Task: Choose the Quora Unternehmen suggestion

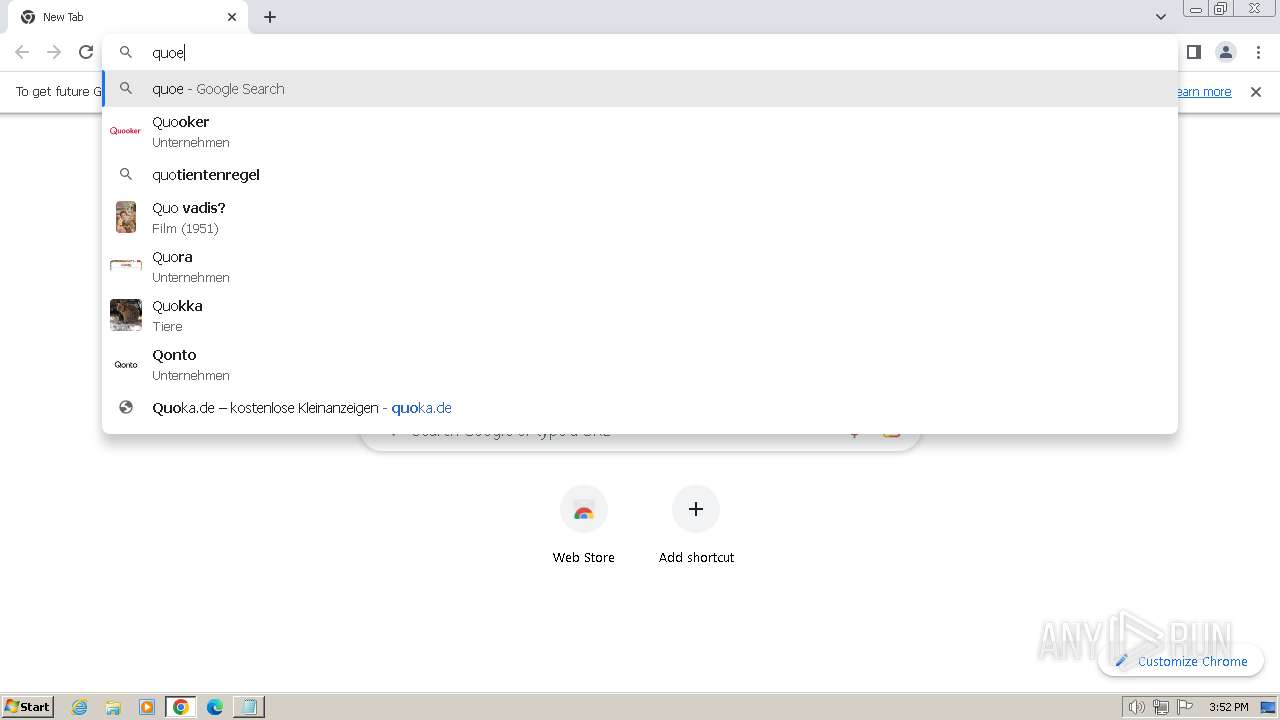Action: point(640,266)
